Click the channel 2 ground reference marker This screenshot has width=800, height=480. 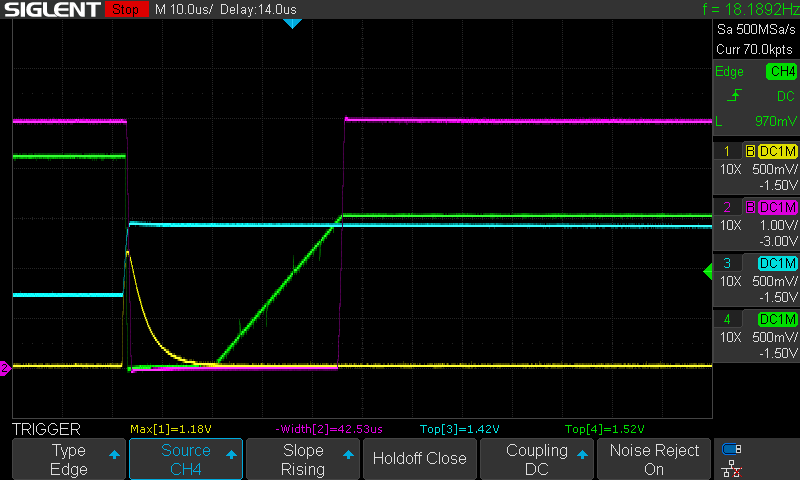(x=4, y=369)
